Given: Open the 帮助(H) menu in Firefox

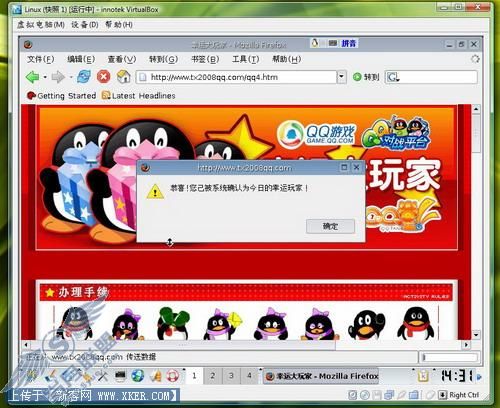Looking at the screenshot, I should click(286, 59).
